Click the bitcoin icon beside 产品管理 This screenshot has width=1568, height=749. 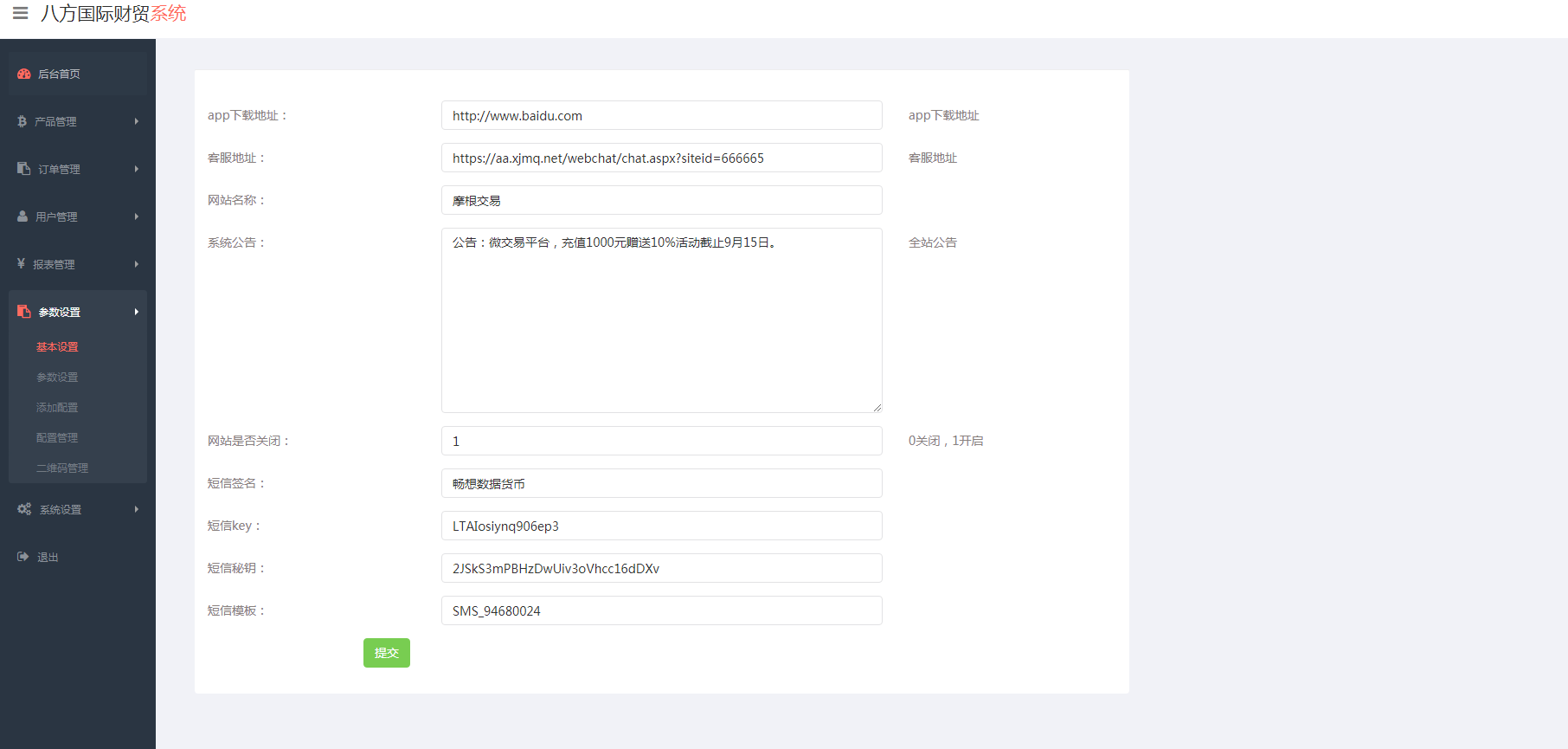[x=22, y=121]
